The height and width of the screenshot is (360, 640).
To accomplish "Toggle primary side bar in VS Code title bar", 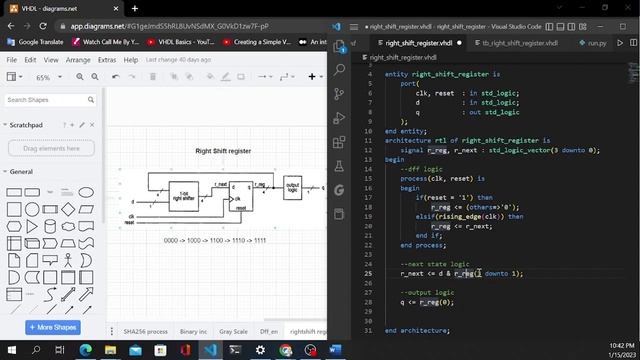I will point(549,27).
